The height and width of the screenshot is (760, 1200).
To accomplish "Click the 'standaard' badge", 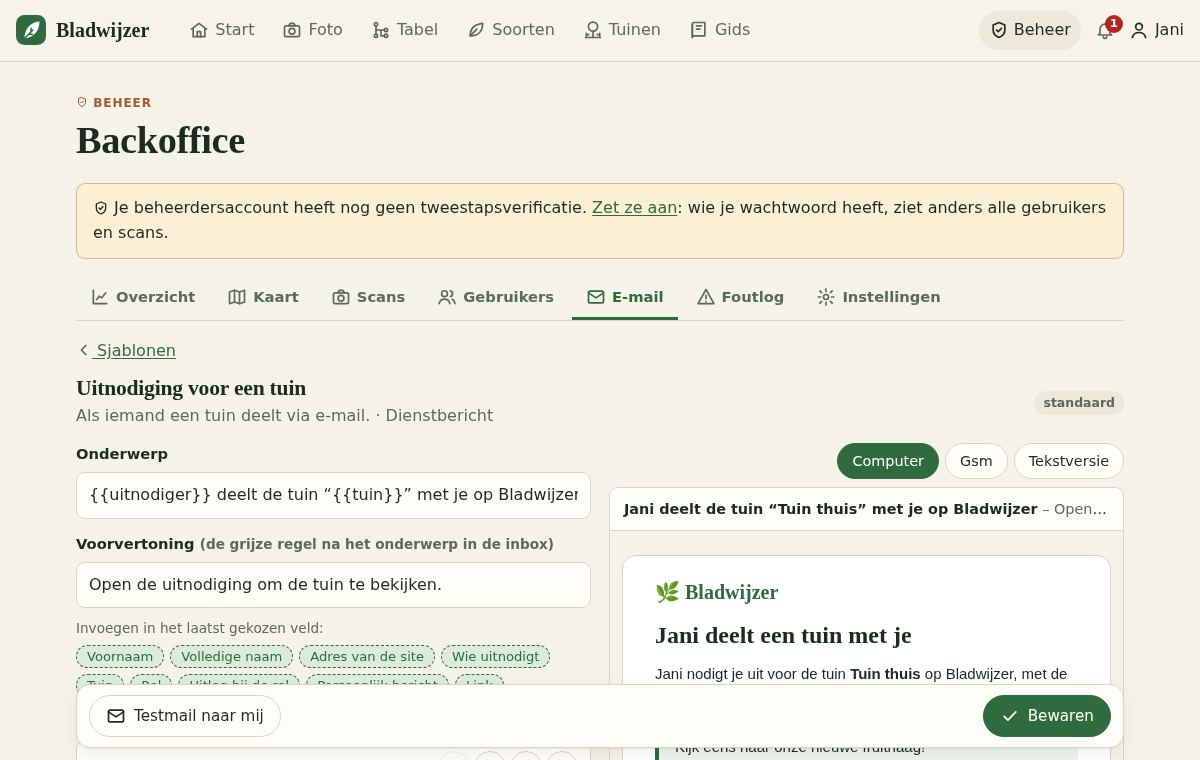I will pos(1079,403).
